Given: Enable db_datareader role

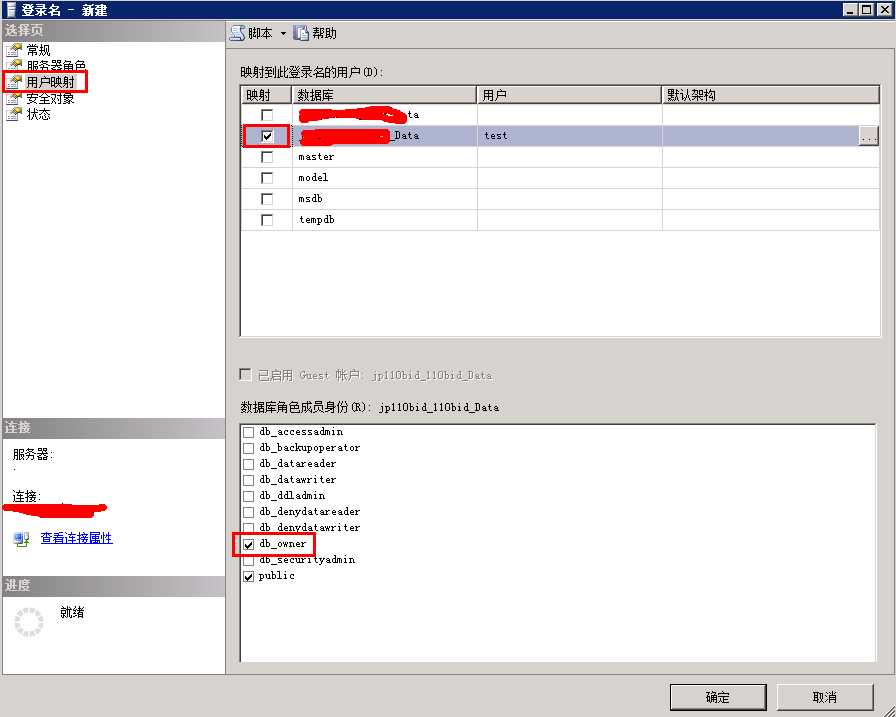Looking at the screenshot, I should [249, 464].
